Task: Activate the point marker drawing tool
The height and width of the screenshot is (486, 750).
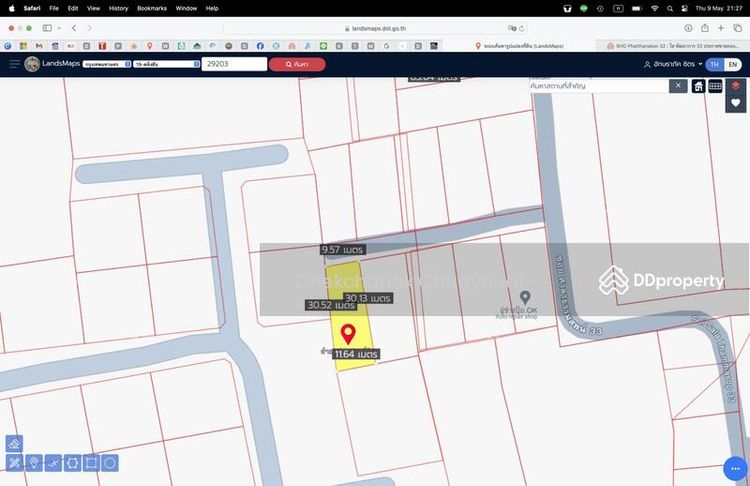Action: point(33,463)
